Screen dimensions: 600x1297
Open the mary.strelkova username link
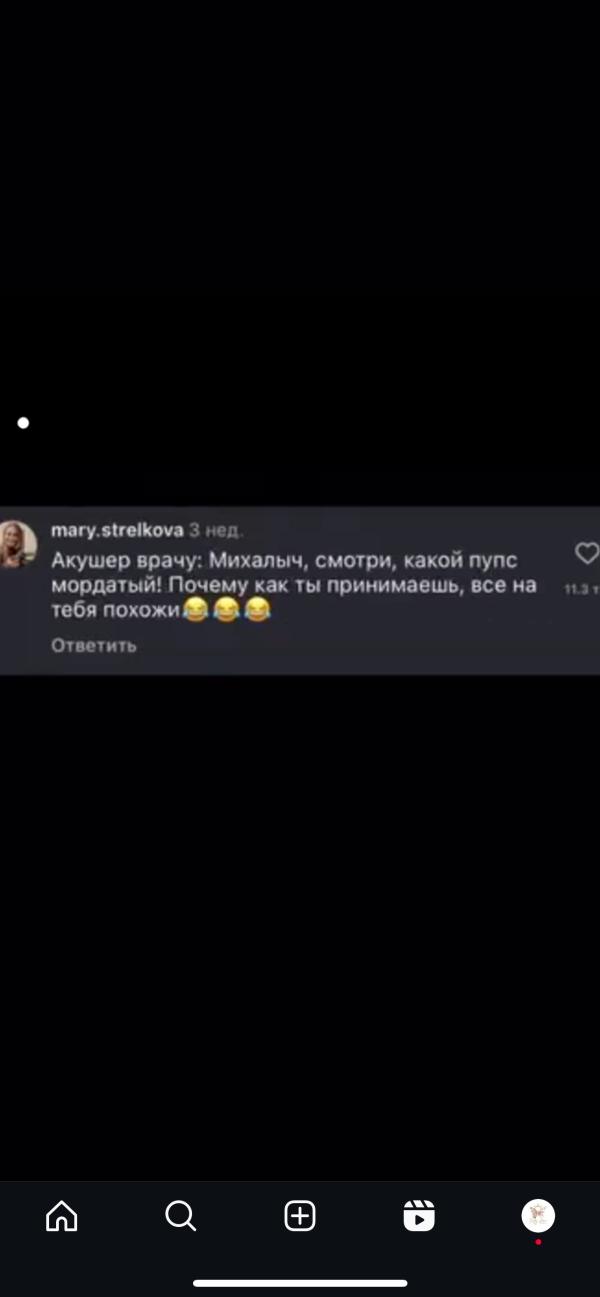tap(117, 530)
